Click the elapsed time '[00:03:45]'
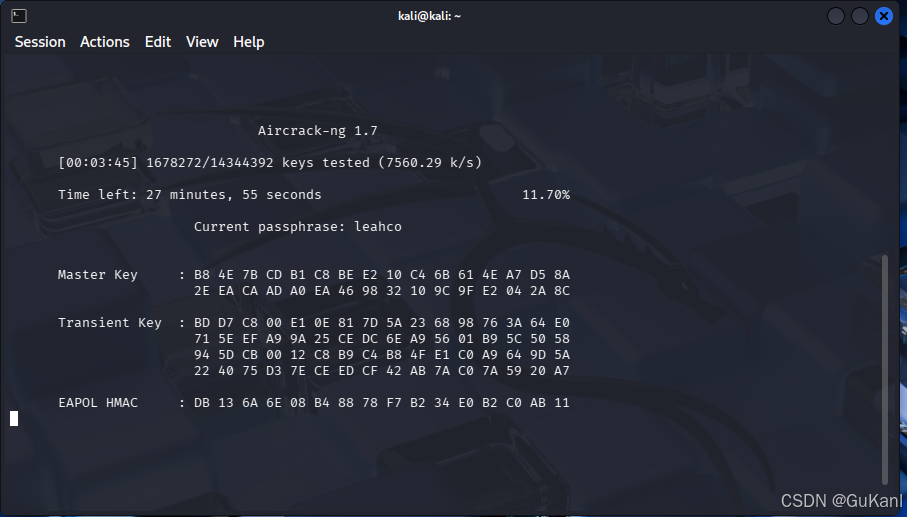This screenshot has height=517, width=907. click(98, 163)
